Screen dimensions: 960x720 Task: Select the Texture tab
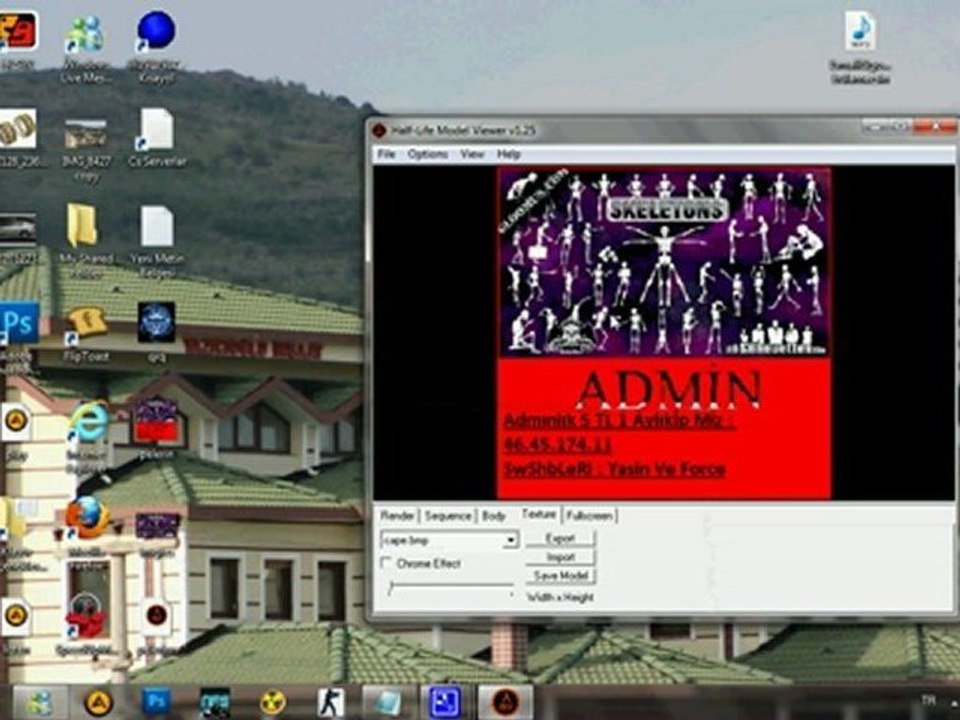click(539, 514)
